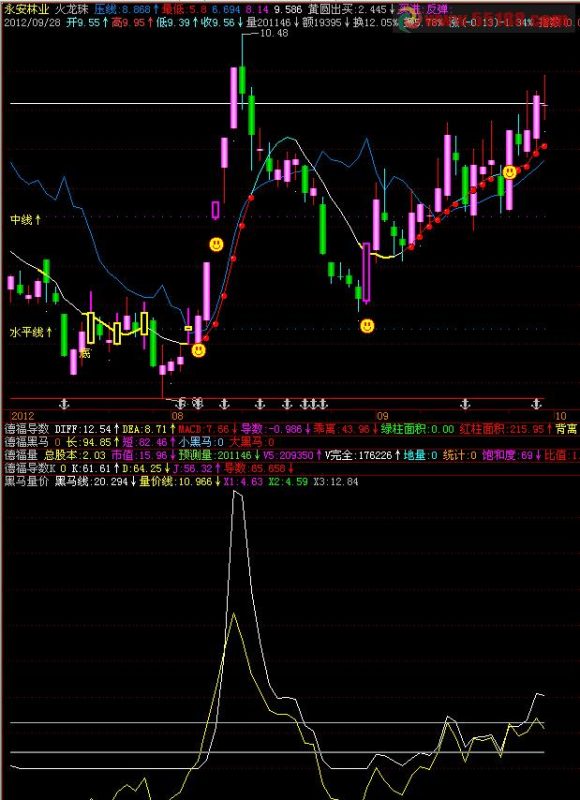Click the rightmost anchor marker near month 10
Viewport: 580px width, 800px height.
point(536,404)
